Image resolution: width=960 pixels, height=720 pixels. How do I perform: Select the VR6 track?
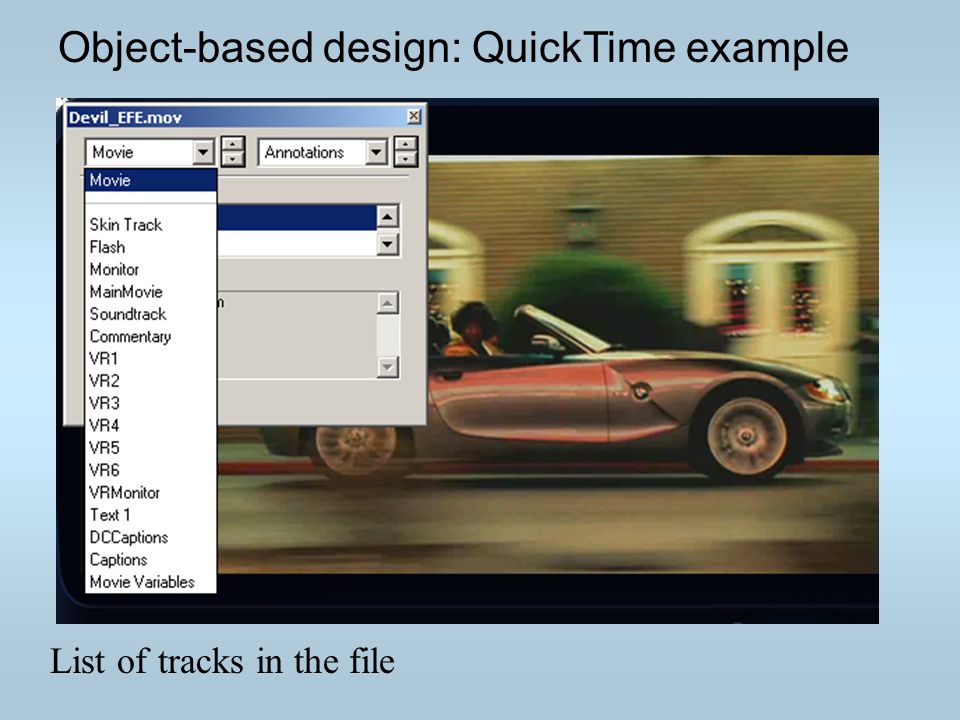pos(151,470)
